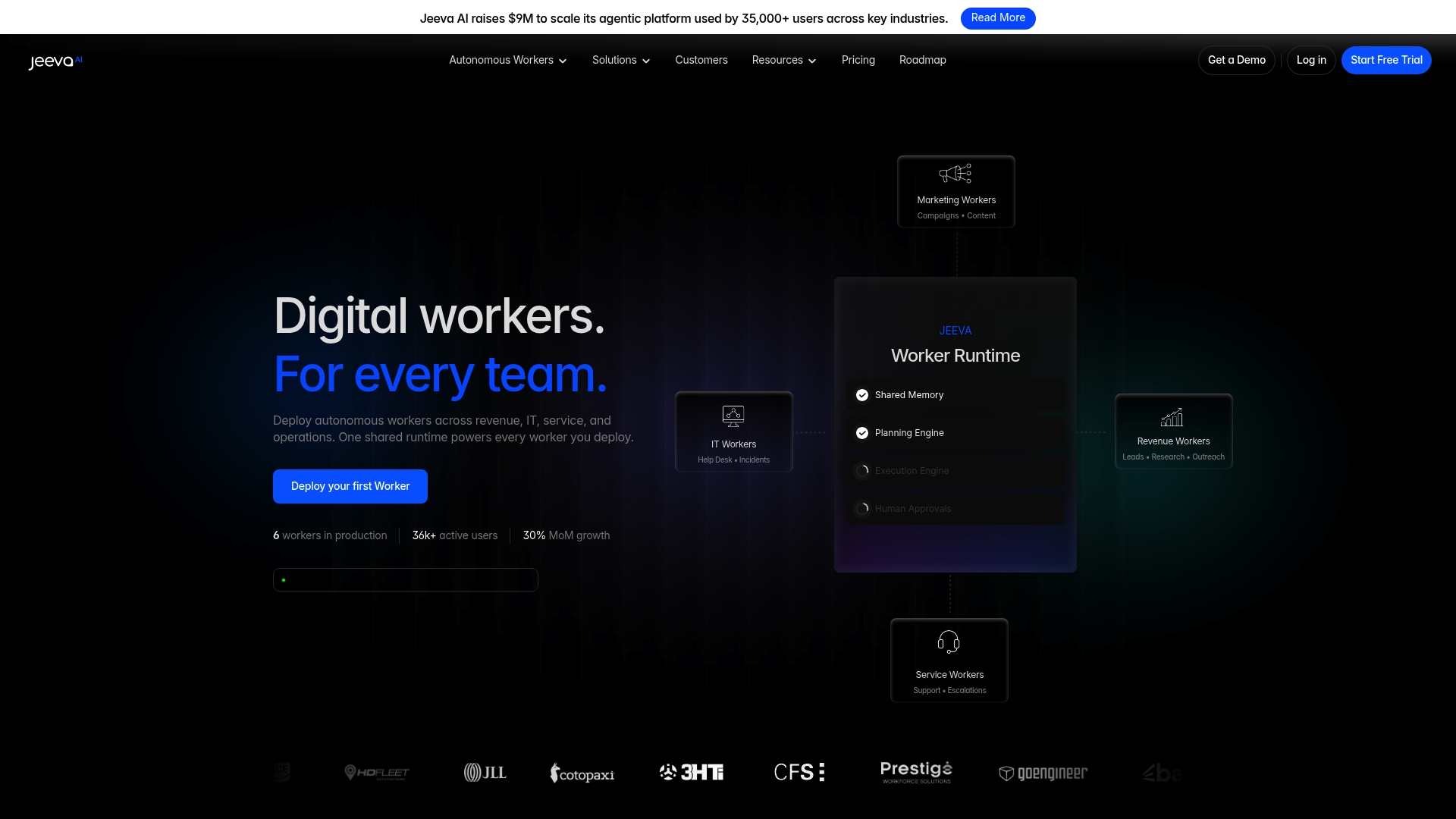
Task: Click the '36k+ active users' stat
Action: click(x=455, y=535)
